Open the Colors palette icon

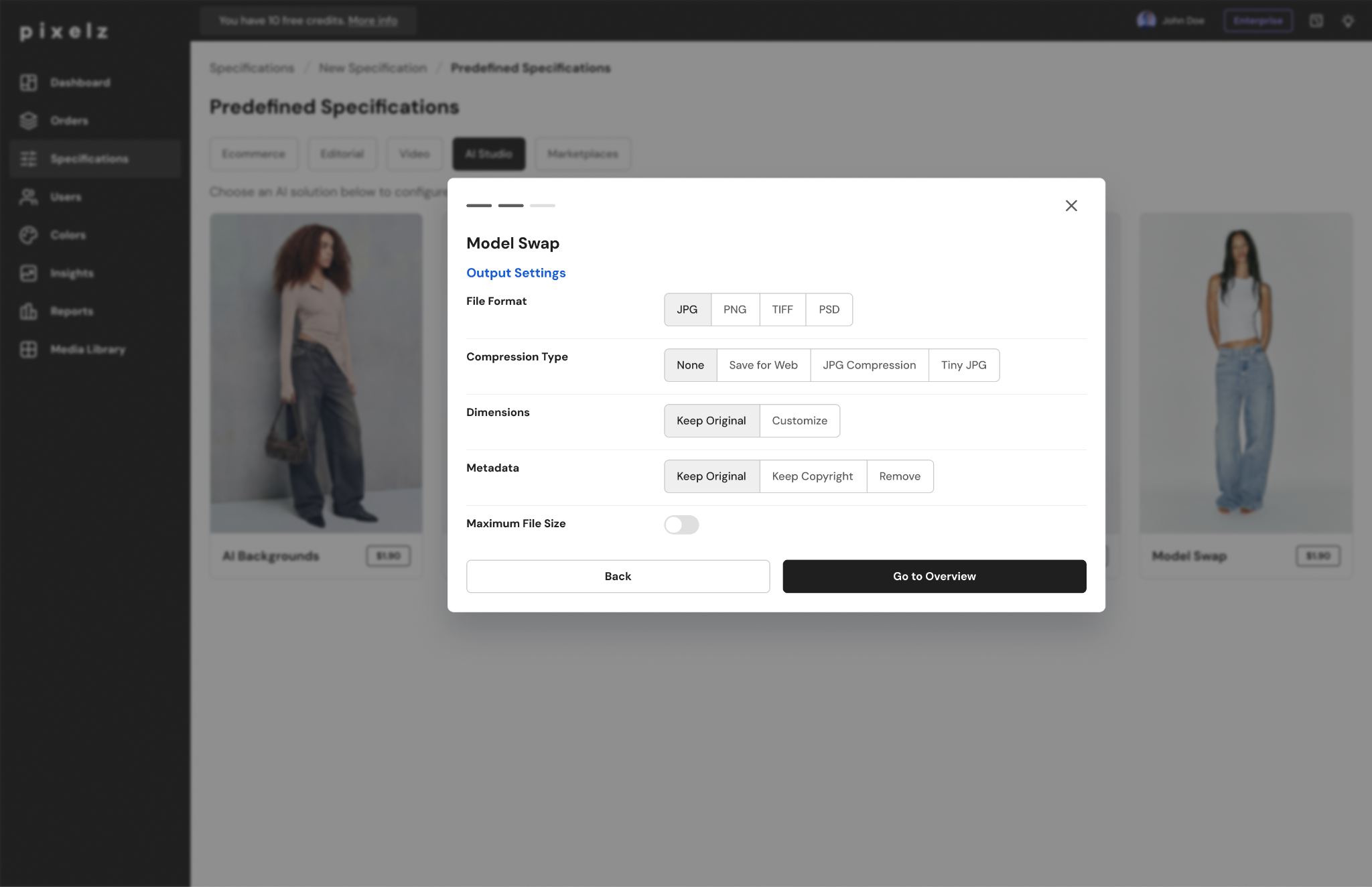[29, 235]
